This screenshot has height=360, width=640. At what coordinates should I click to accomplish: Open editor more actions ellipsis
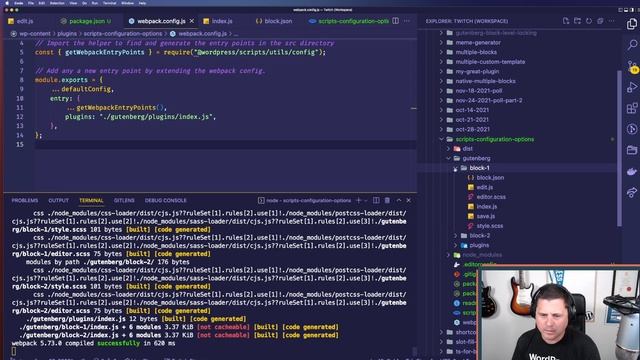point(407,21)
